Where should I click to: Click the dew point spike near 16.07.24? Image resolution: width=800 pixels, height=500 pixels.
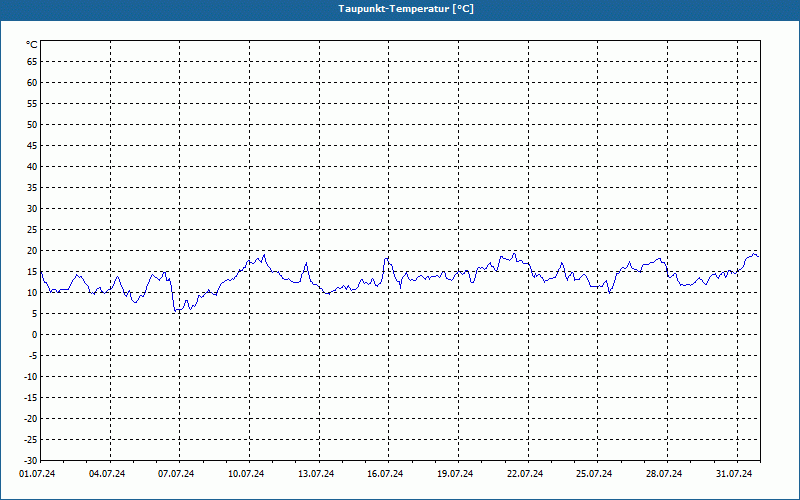[387, 258]
